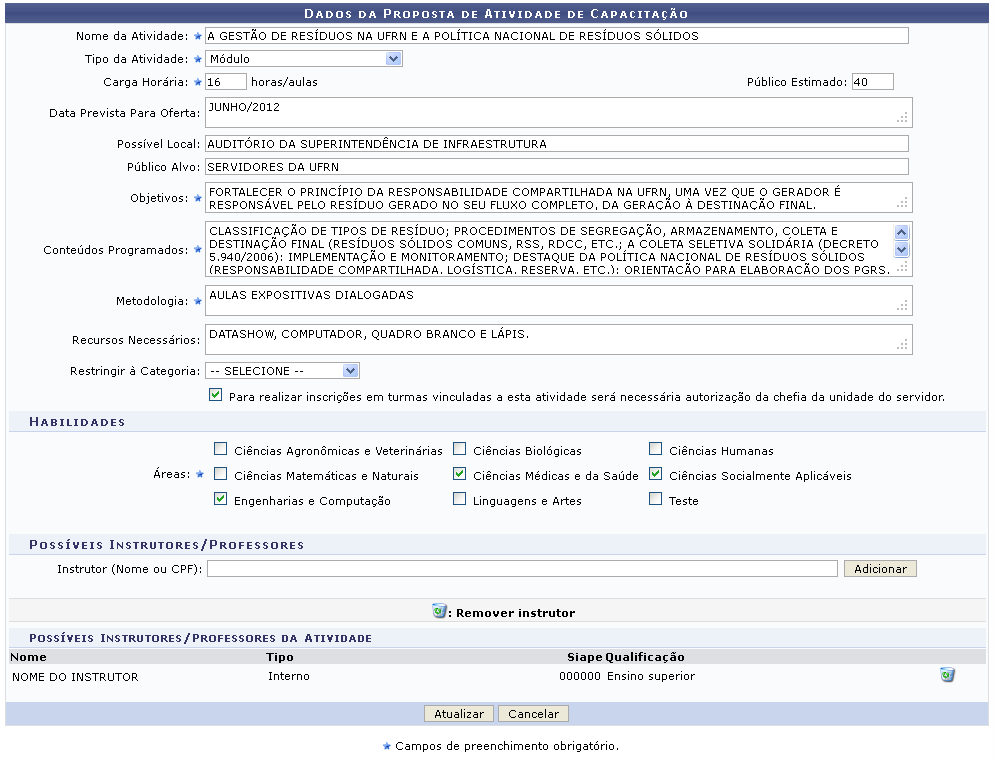Expand the Restringir à Categoria dropdown
Viewport: 995px width, 765px height.
click(282, 371)
